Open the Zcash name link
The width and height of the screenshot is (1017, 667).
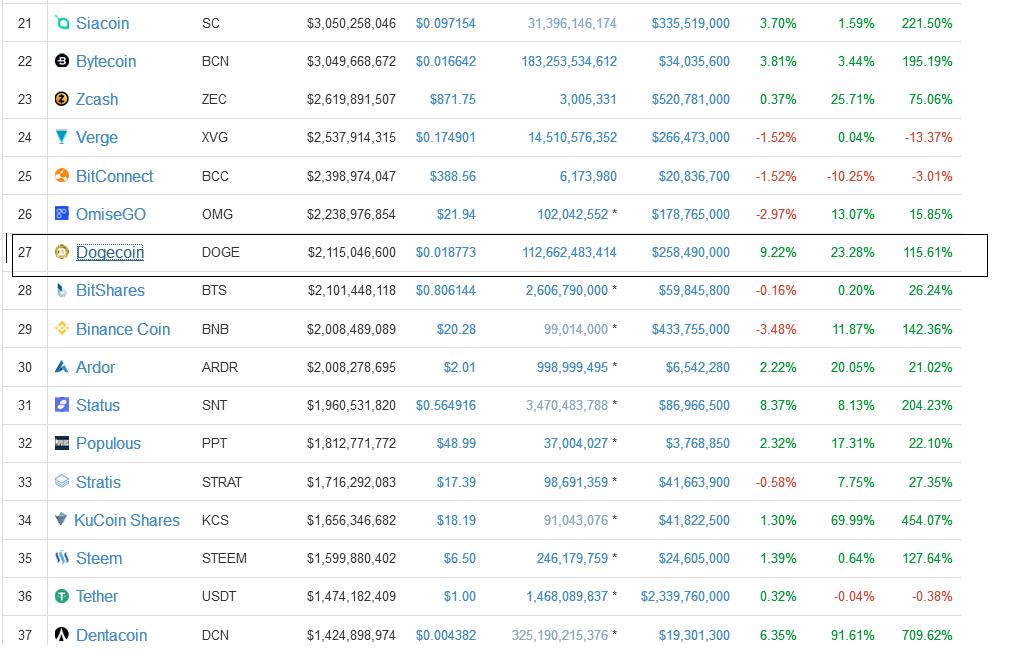click(97, 99)
